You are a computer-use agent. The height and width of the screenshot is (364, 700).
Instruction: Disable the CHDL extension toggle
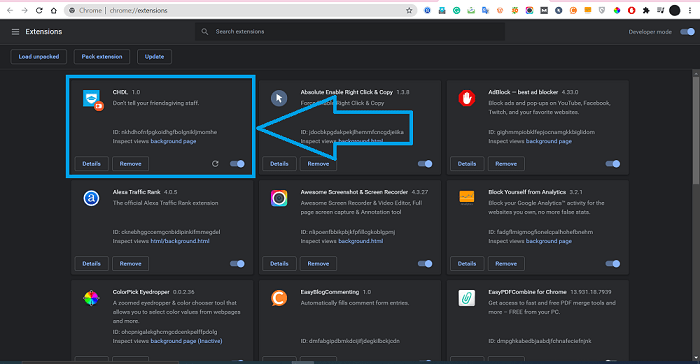point(237,164)
